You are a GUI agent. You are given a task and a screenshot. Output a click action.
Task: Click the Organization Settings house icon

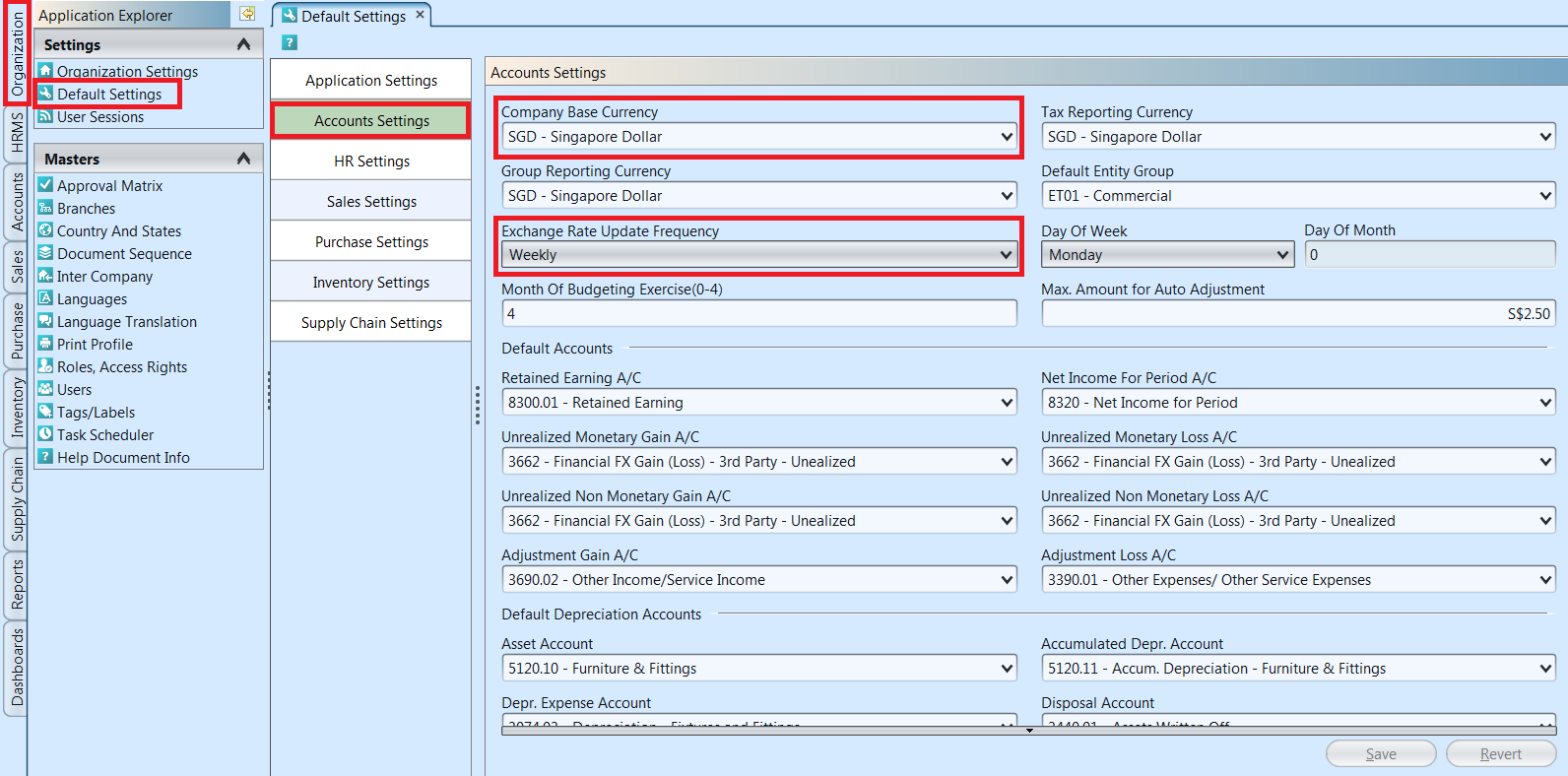(45, 70)
